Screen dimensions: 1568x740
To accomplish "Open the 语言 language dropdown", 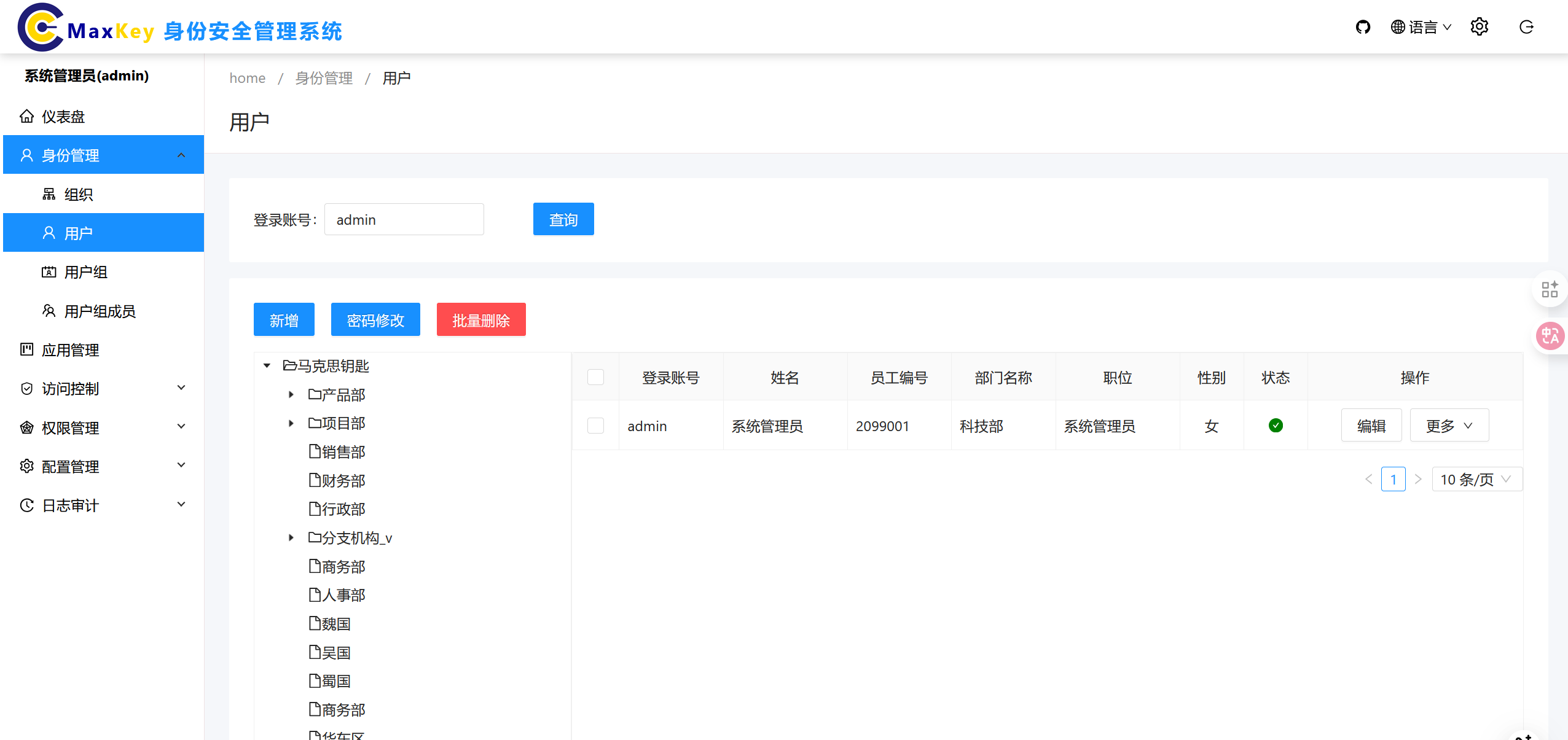I will click(1421, 27).
